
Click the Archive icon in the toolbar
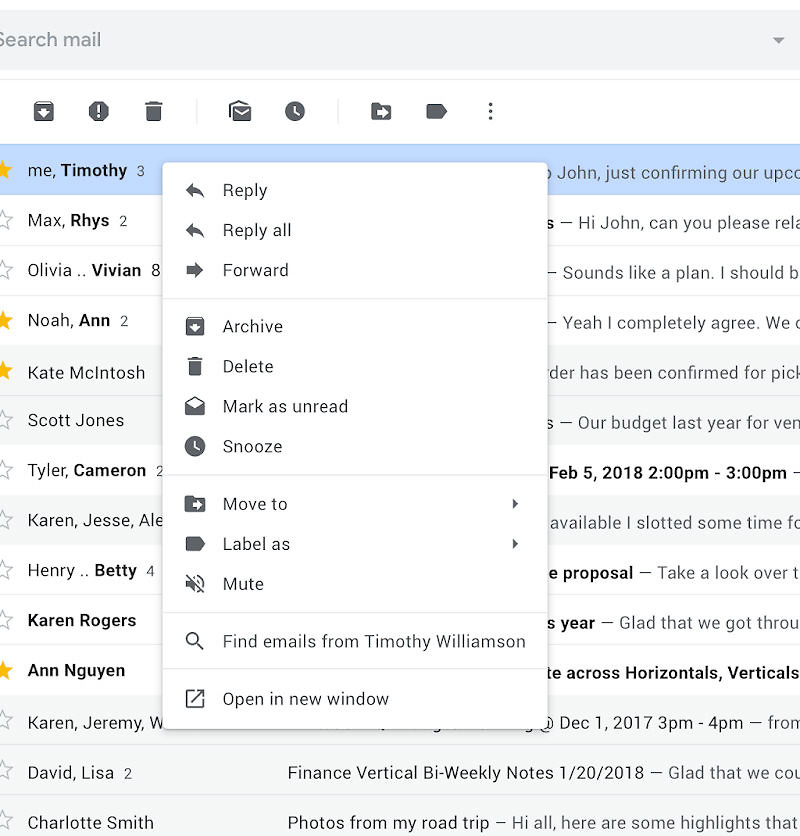click(x=43, y=112)
